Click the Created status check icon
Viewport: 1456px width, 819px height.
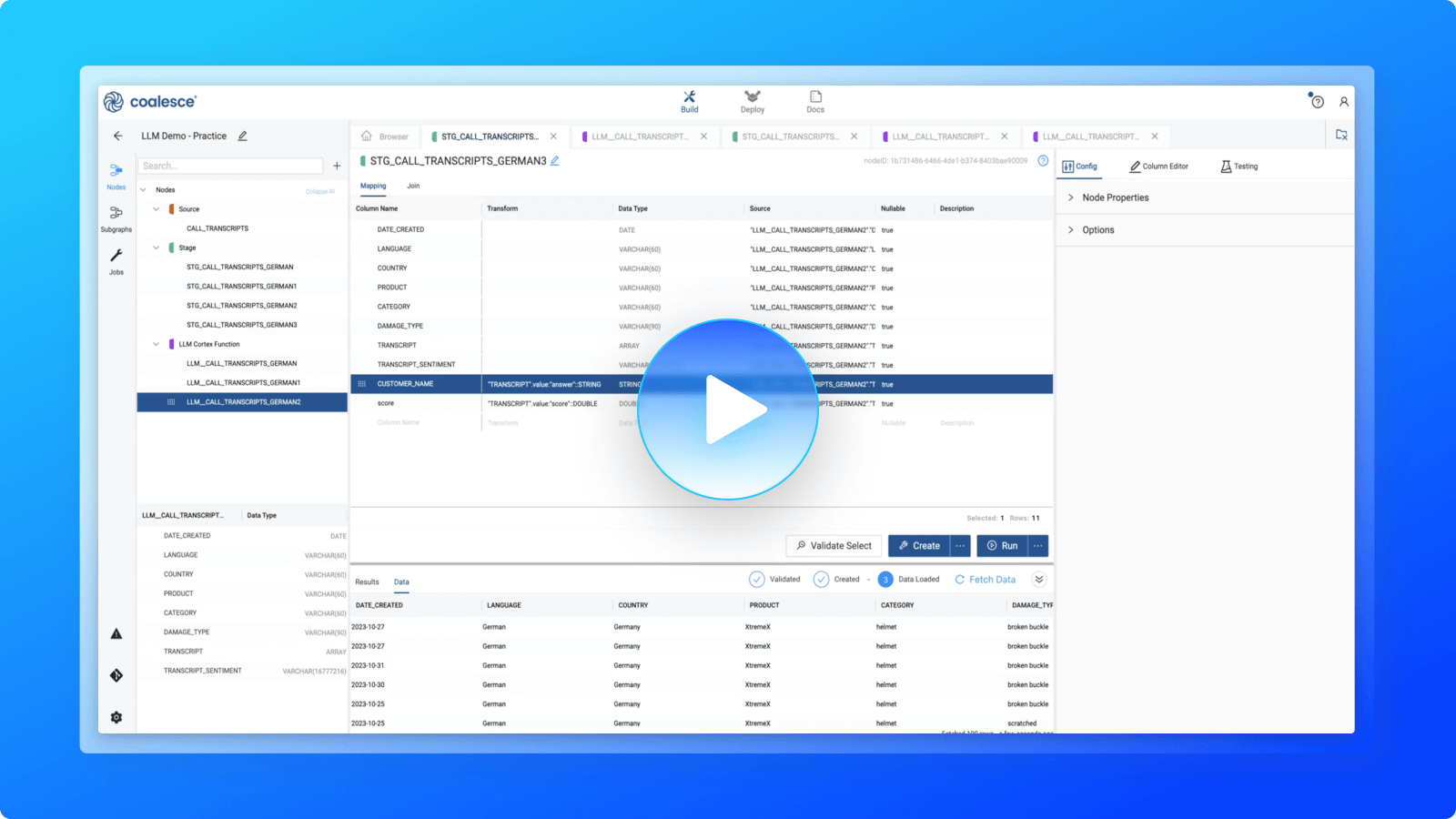(x=821, y=580)
